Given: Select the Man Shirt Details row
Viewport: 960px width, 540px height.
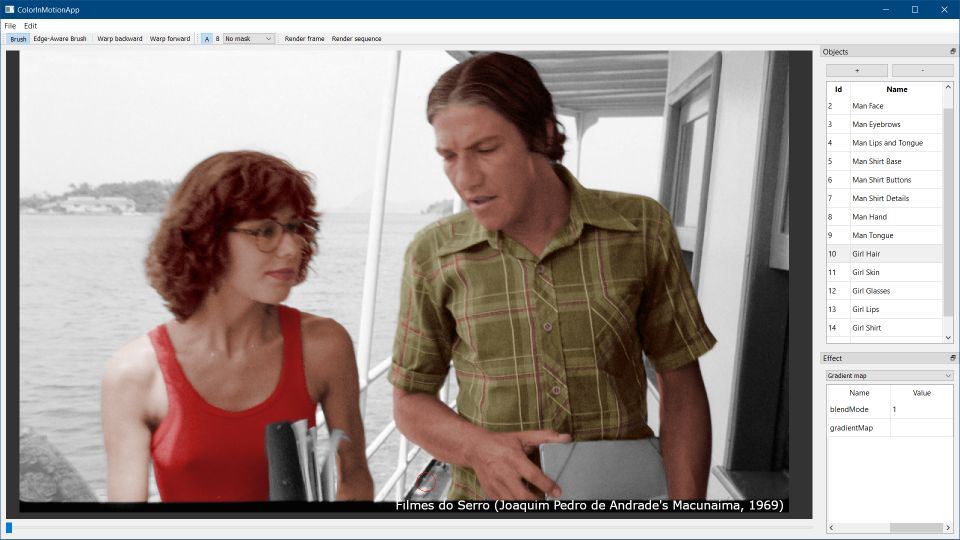Looking at the screenshot, I should [885, 198].
